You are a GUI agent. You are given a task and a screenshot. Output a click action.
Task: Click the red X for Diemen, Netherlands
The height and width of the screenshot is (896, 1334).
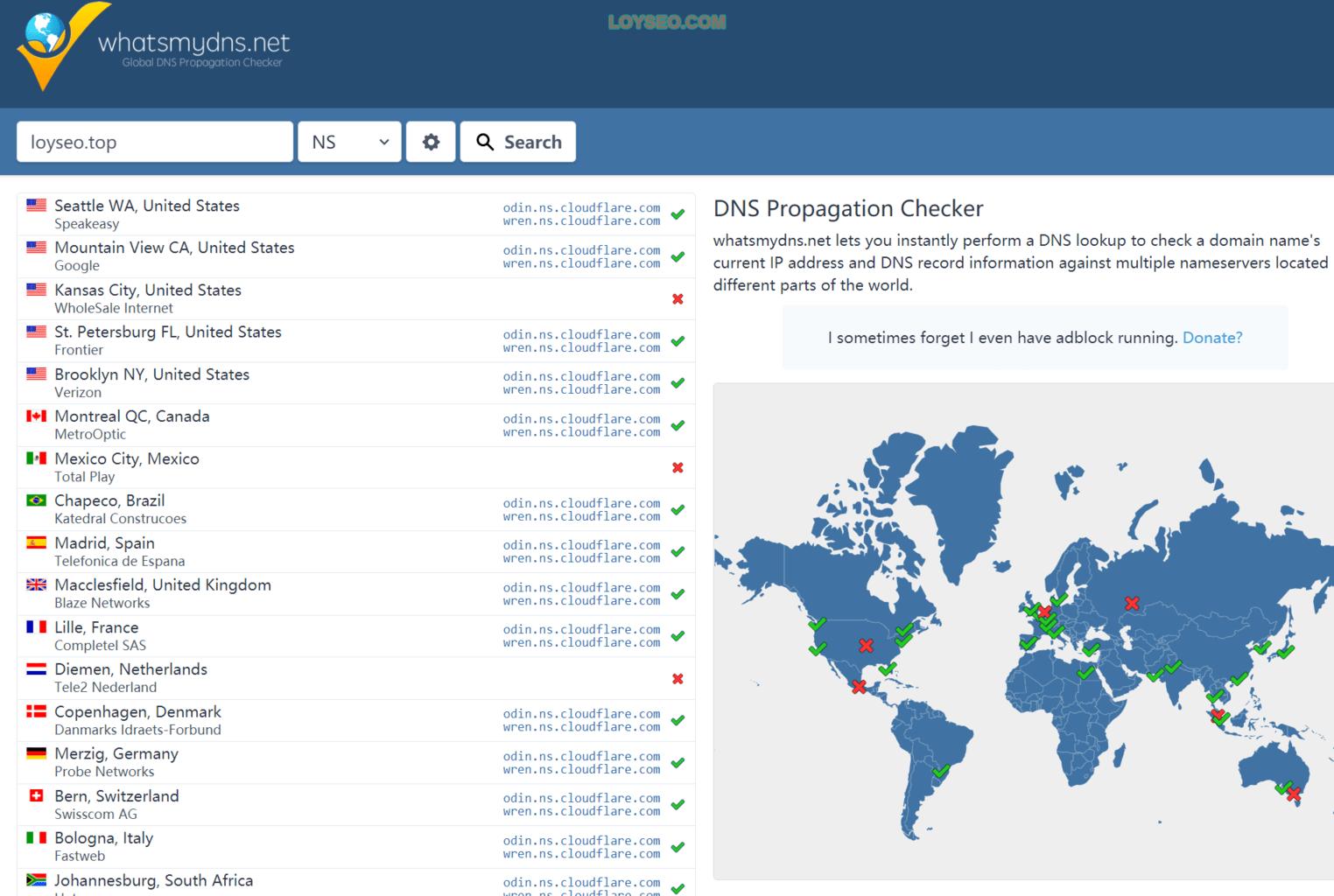tap(678, 678)
